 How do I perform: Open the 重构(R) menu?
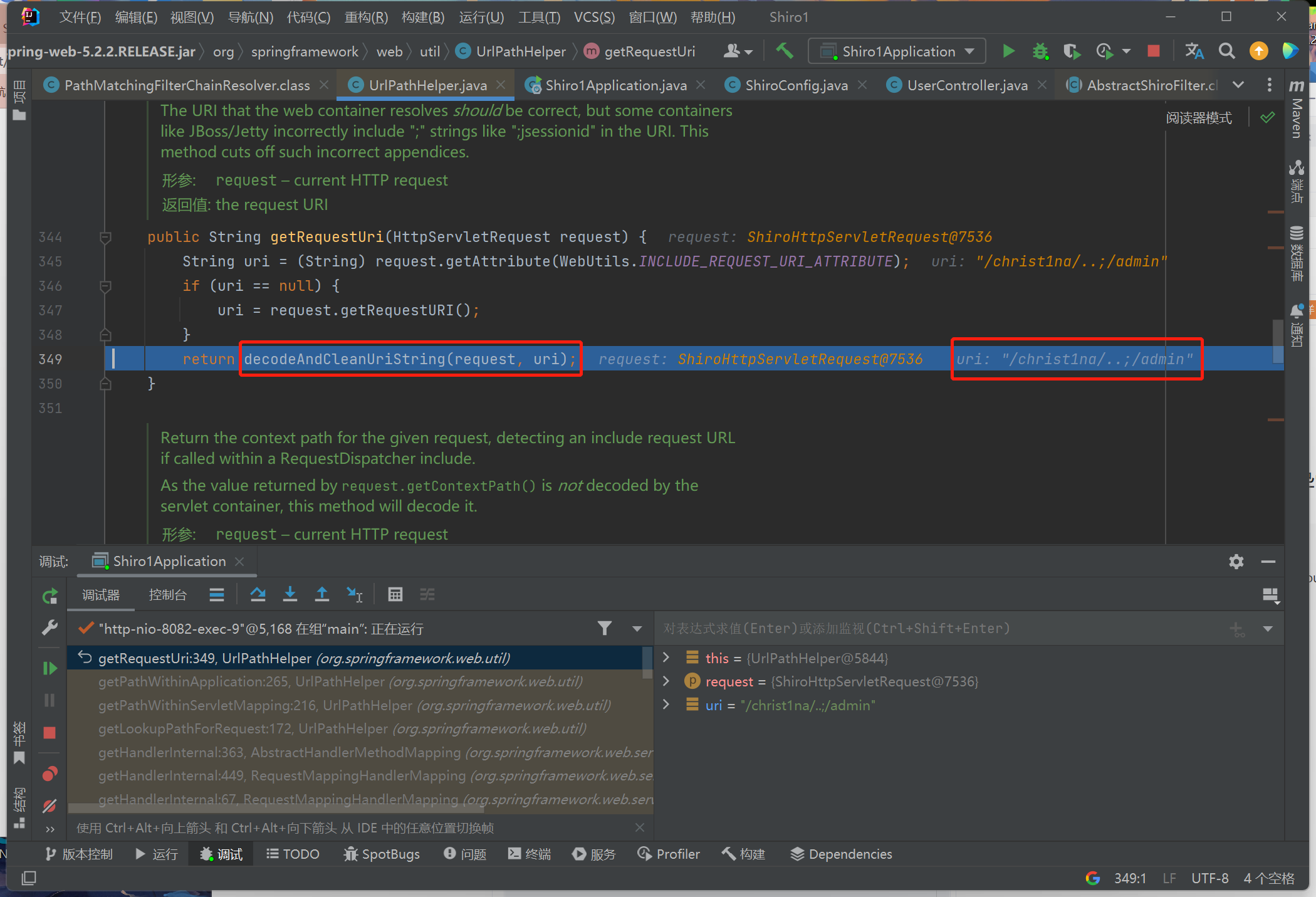coord(366,17)
